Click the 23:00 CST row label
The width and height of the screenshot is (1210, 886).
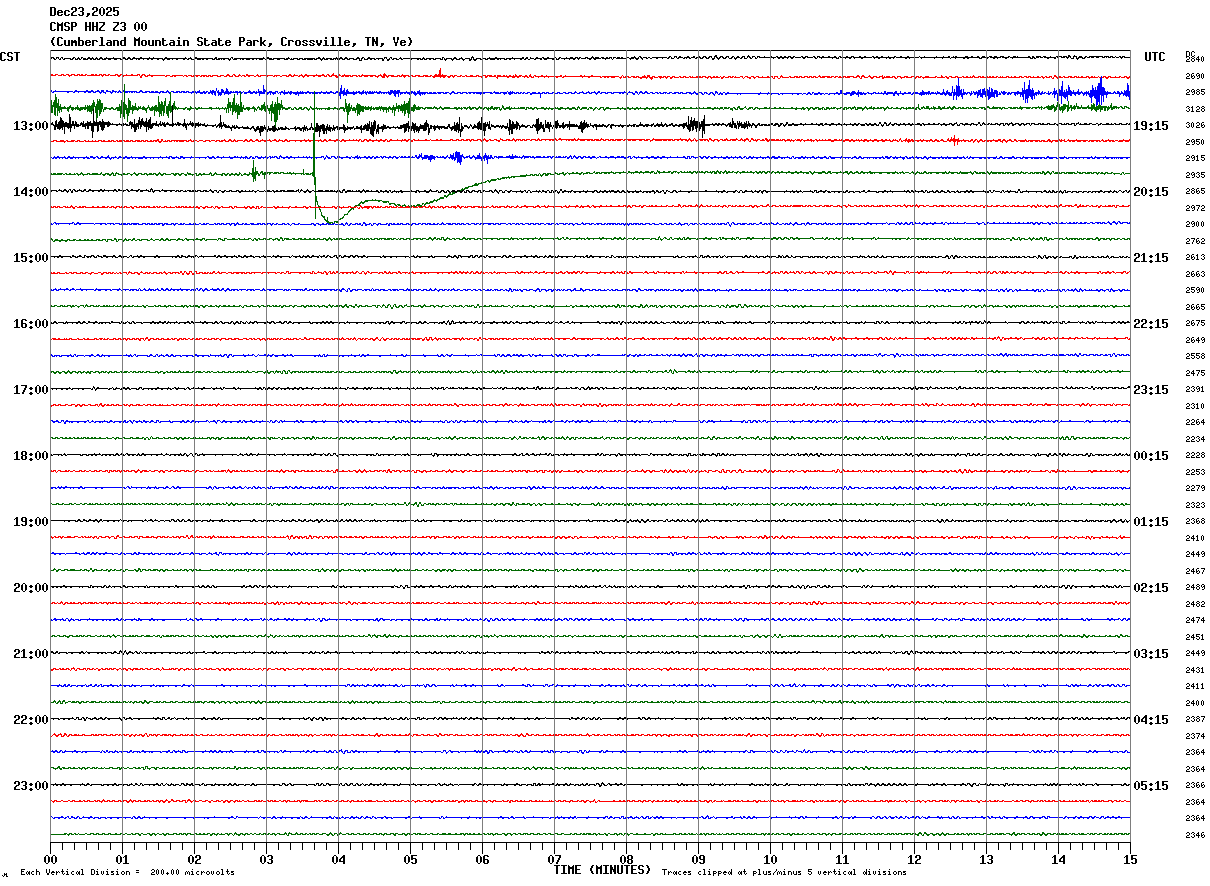pyautogui.click(x=30, y=786)
